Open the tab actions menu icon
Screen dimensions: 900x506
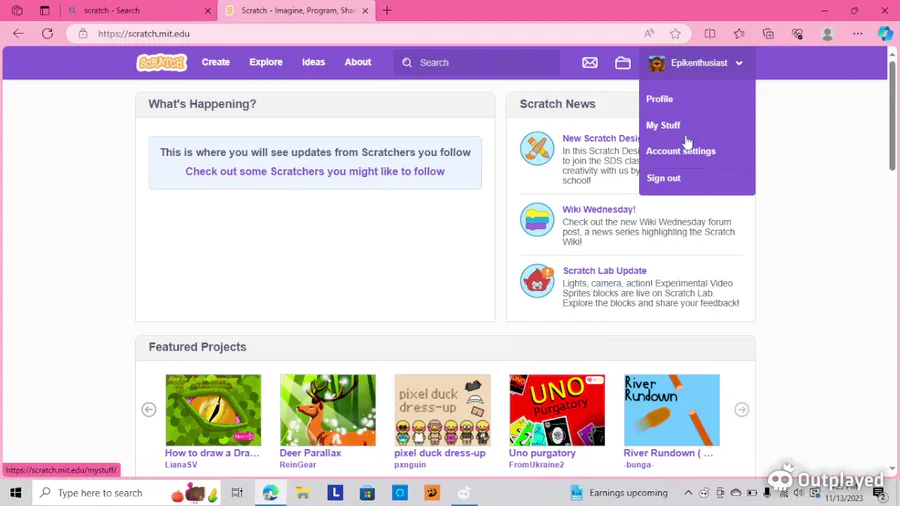[44, 10]
